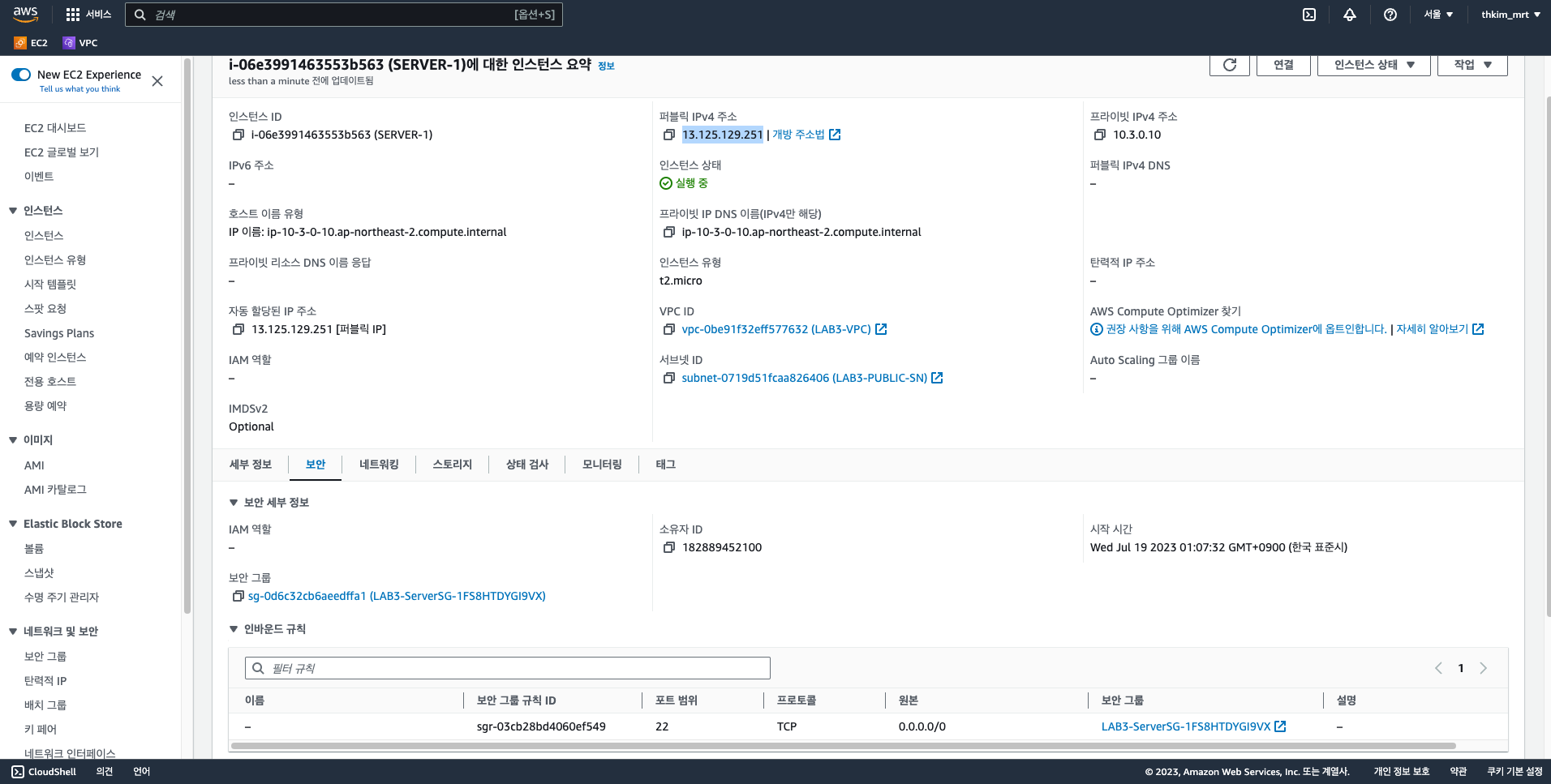Image resolution: width=1551 pixels, height=784 pixels.
Task: Collapse the 인스턴스 sidebar section
Action: pos(13,211)
